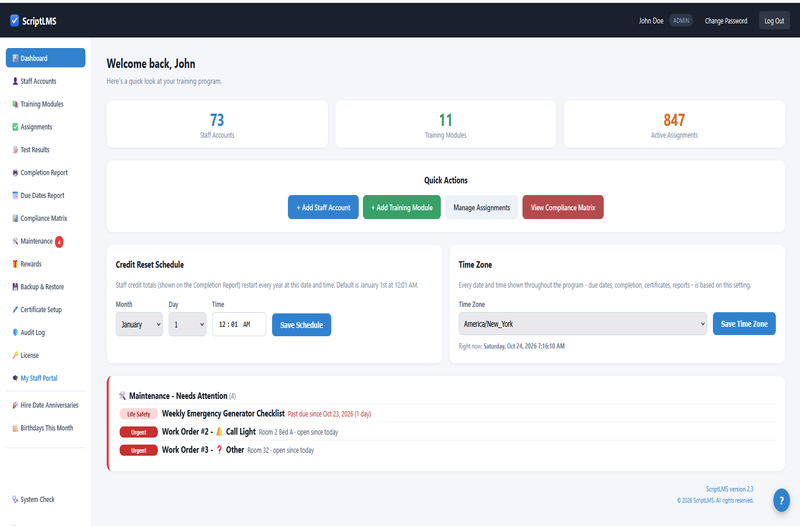
Task: Click the My Staff Portal graduation icon
Action: click(15, 378)
